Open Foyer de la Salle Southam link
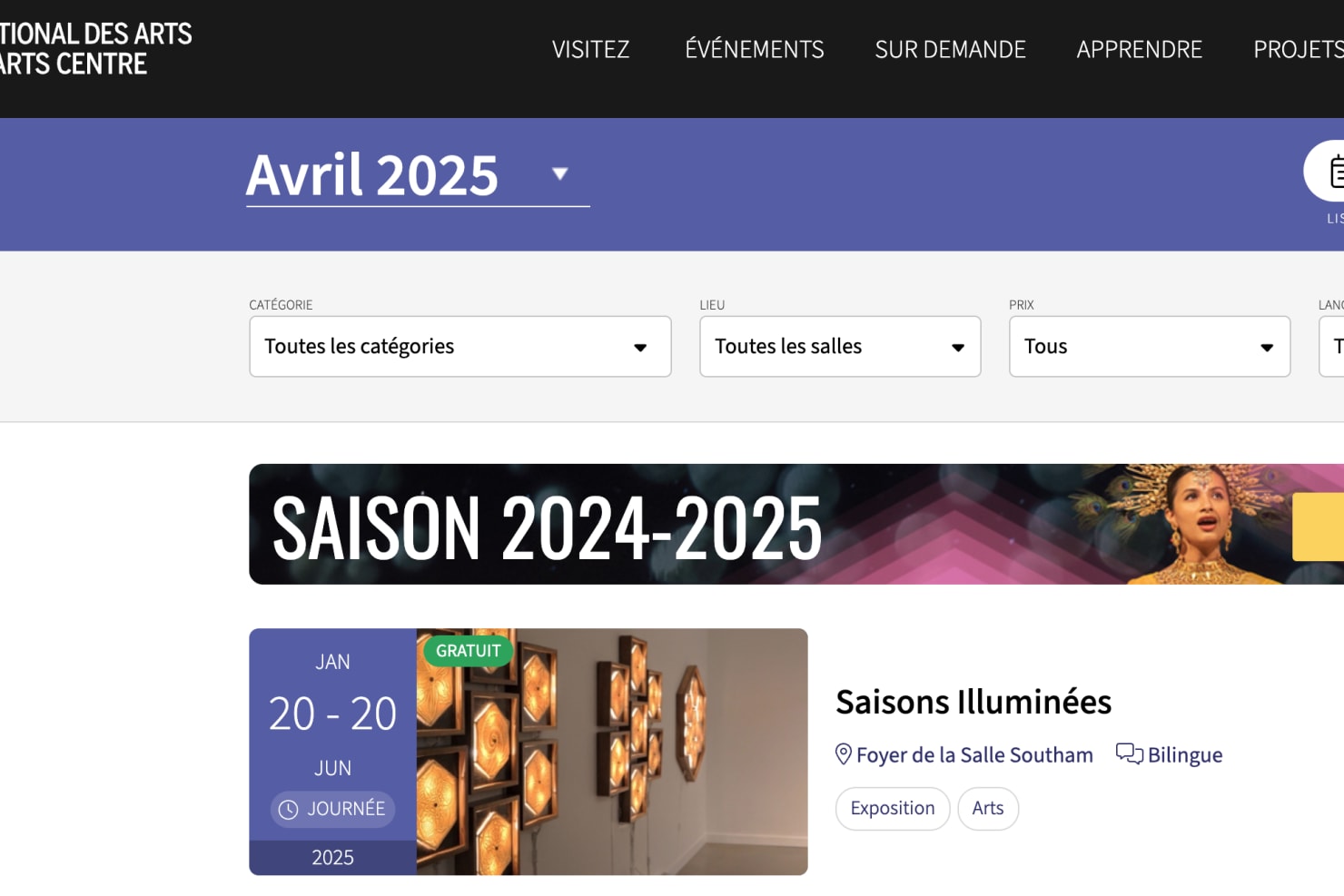Screen dimensions: 1344x896 [974, 755]
